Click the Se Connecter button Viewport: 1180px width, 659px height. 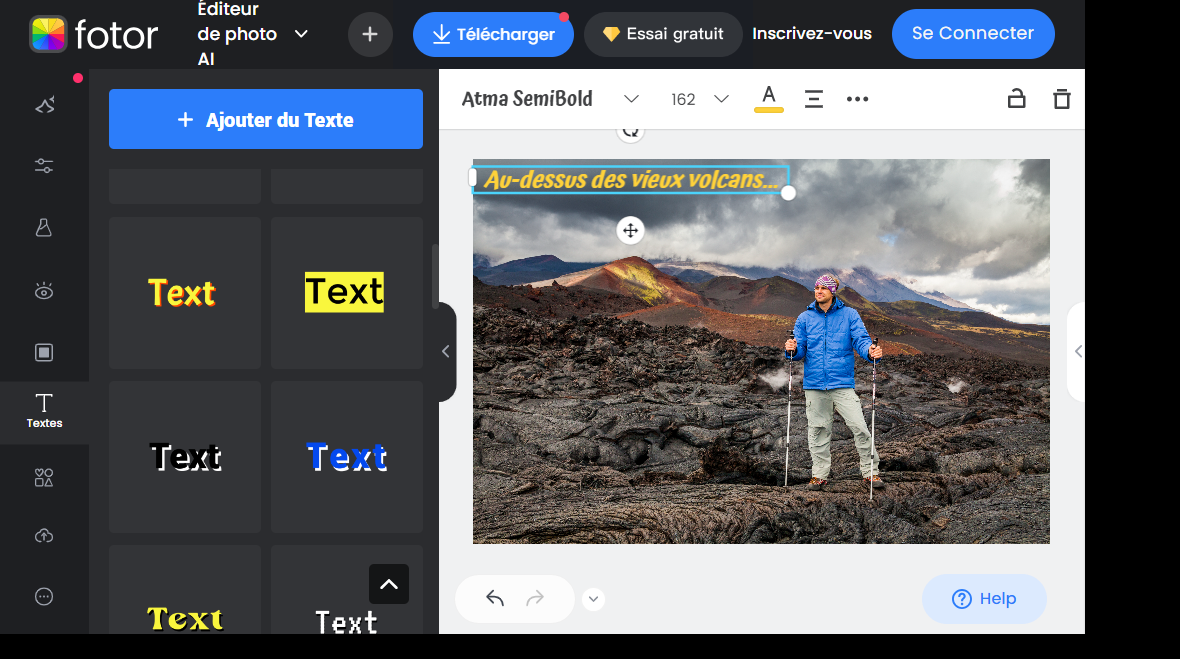[973, 34]
